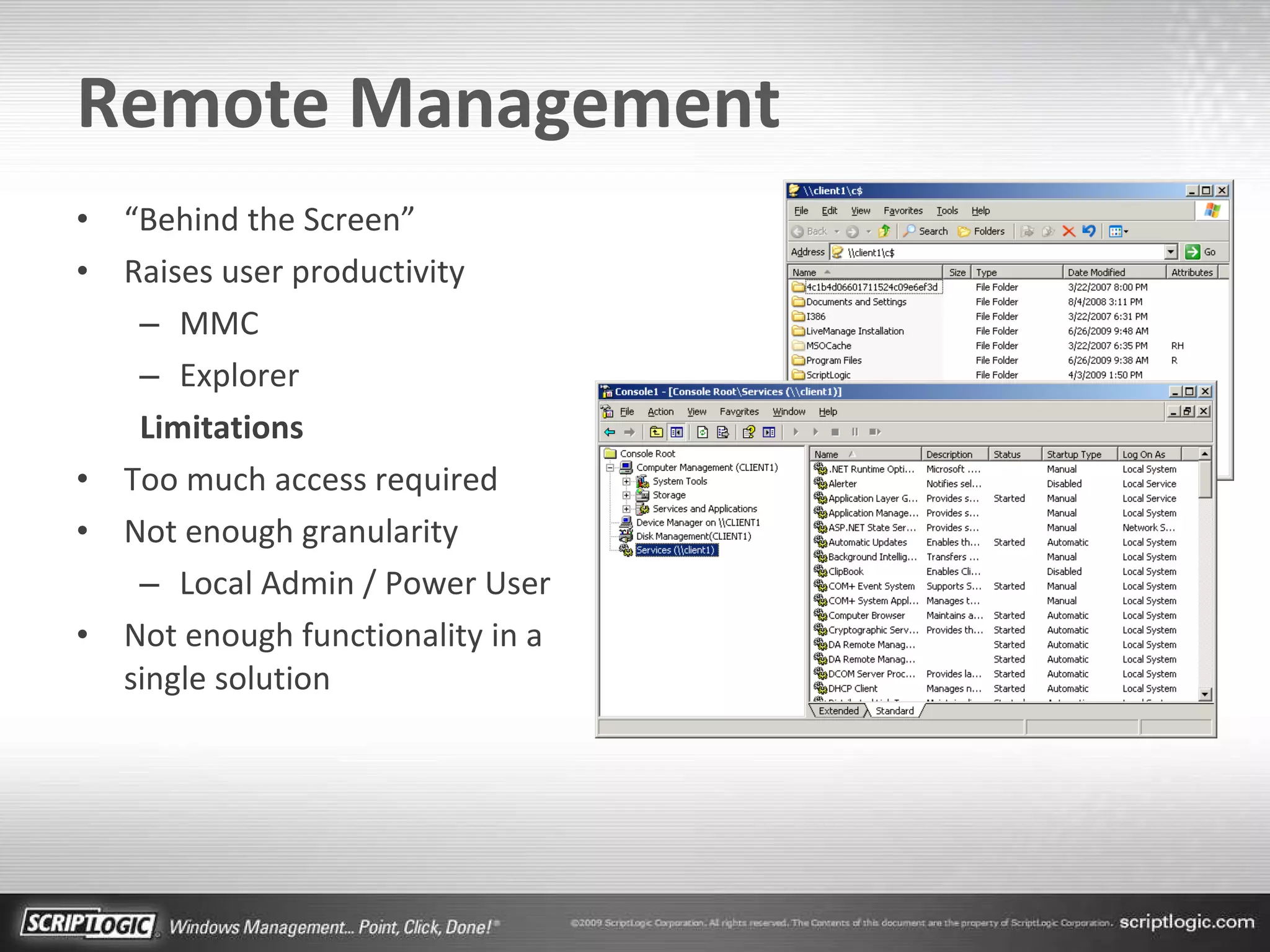The image size is (1270, 952).
Task: Click Search in the Explorer toolbar
Action: [x=925, y=231]
